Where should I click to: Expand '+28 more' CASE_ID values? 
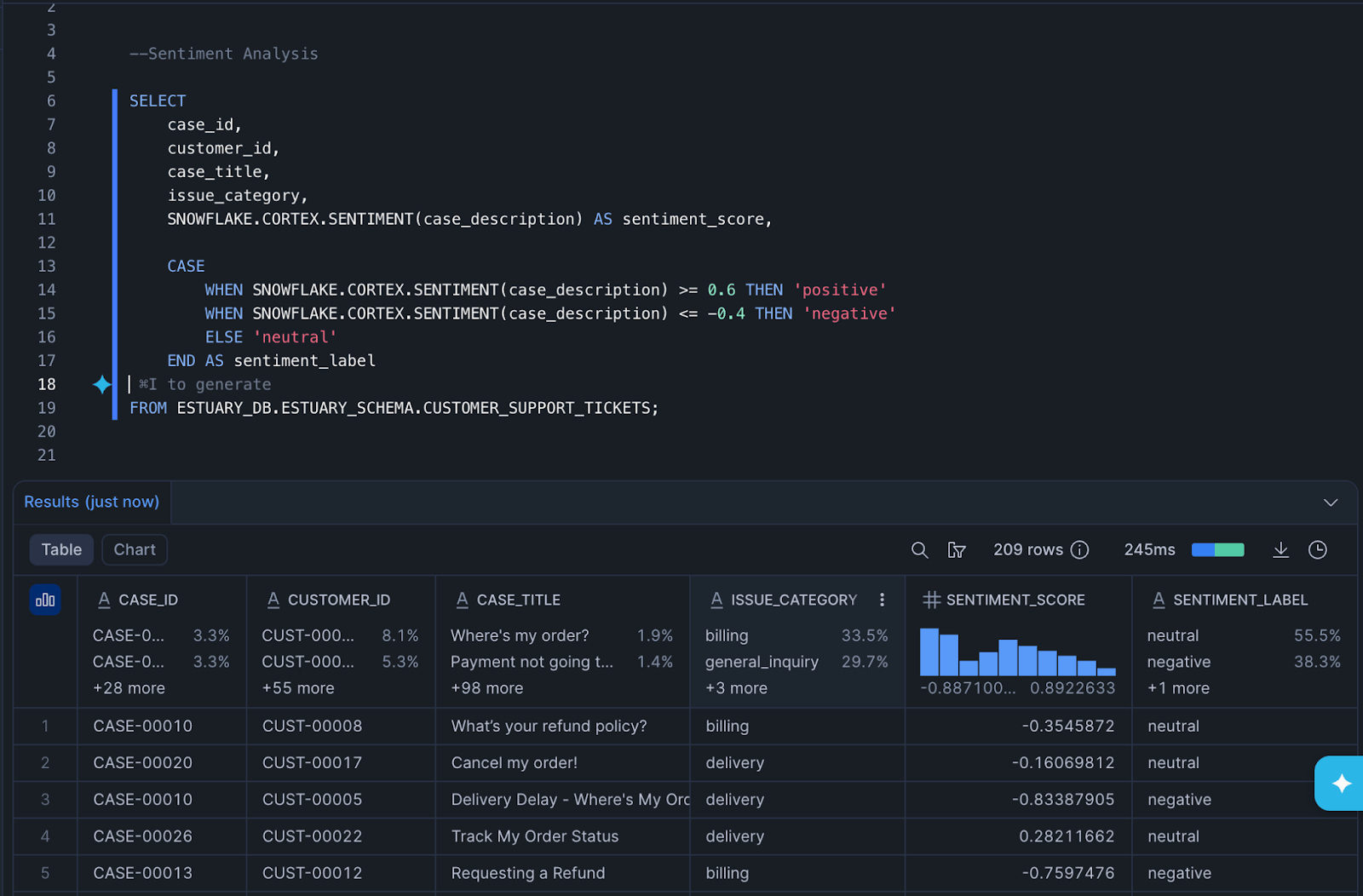point(129,688)
